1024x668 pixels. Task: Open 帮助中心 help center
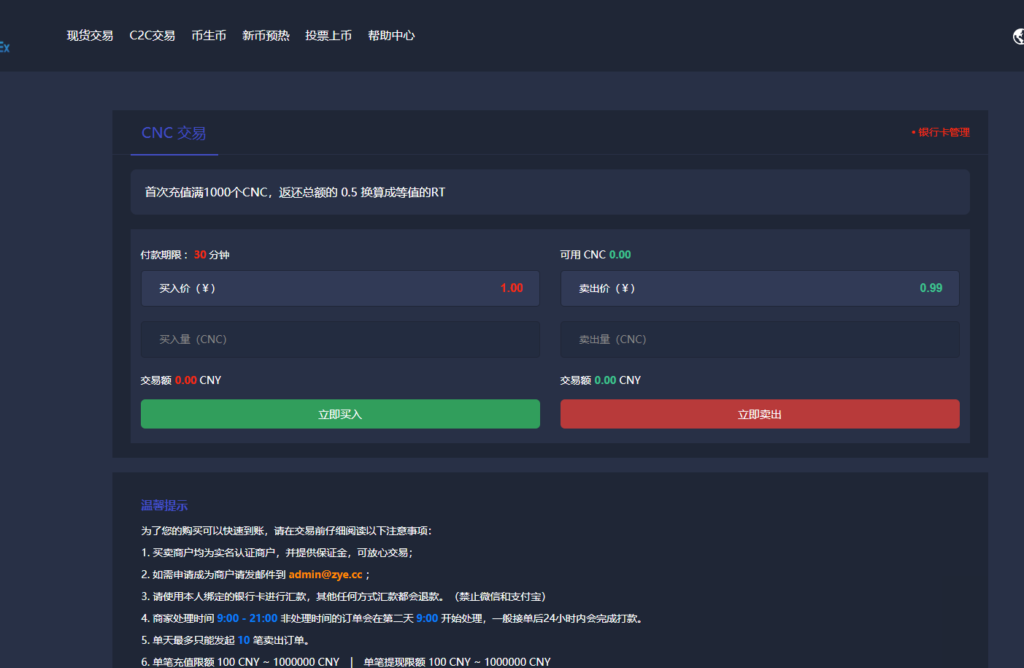tap(391, 36)
